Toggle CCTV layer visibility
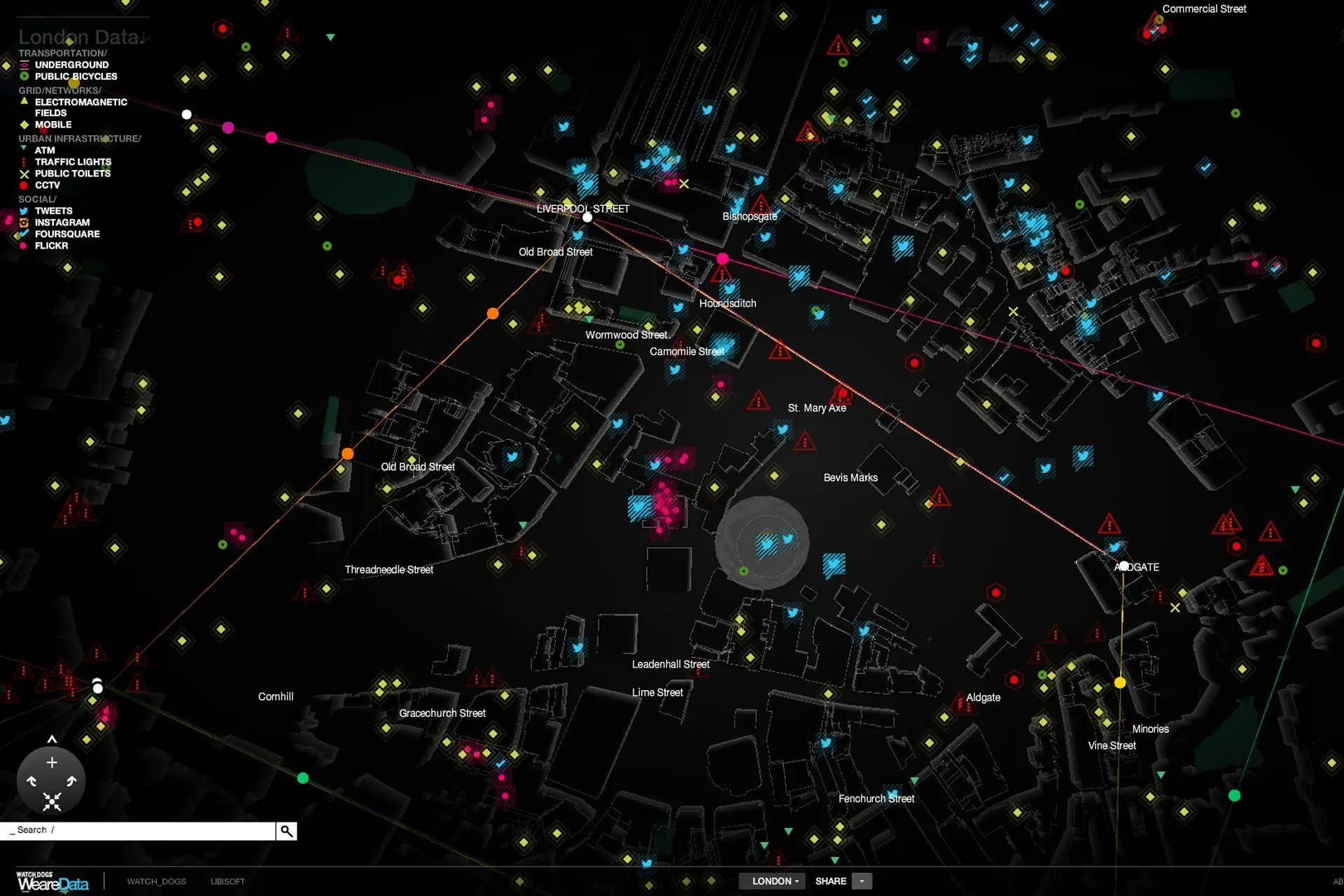This screenshot has width=1344, height=896. point(47,185)
